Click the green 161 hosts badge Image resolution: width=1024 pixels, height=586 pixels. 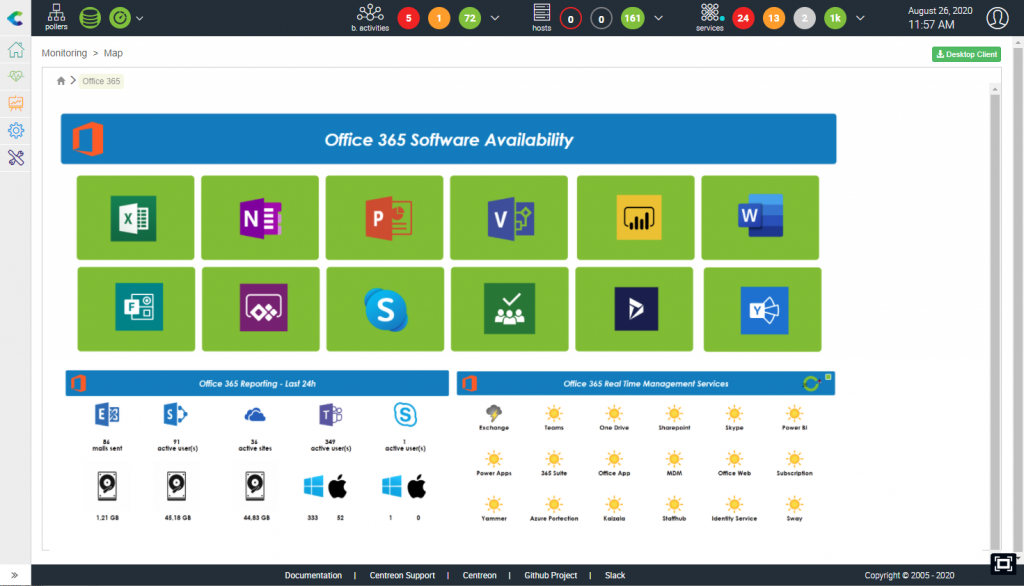pos(632,18)
